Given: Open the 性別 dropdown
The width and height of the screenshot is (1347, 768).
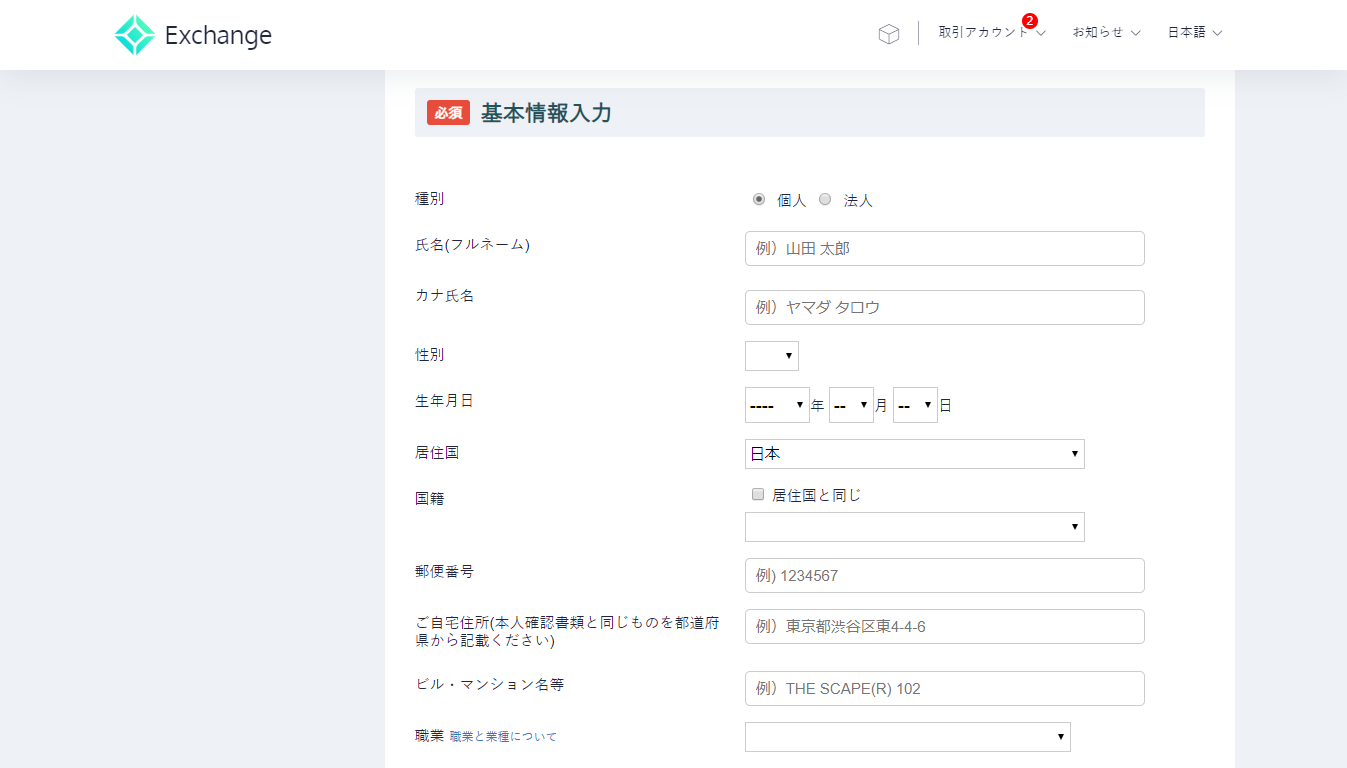Looking at the screenshot, I should pos(771,355).
